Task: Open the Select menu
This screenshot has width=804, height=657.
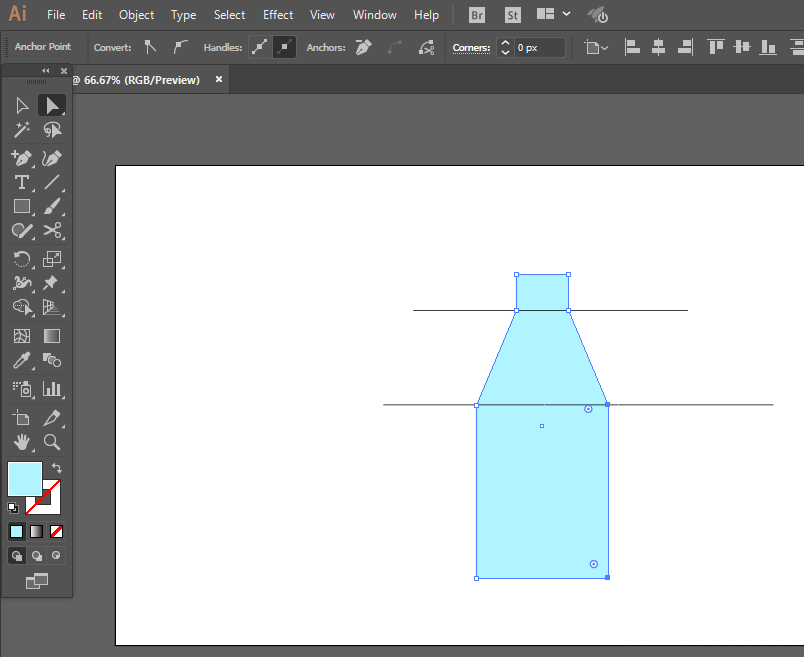Action: [229, 15]
